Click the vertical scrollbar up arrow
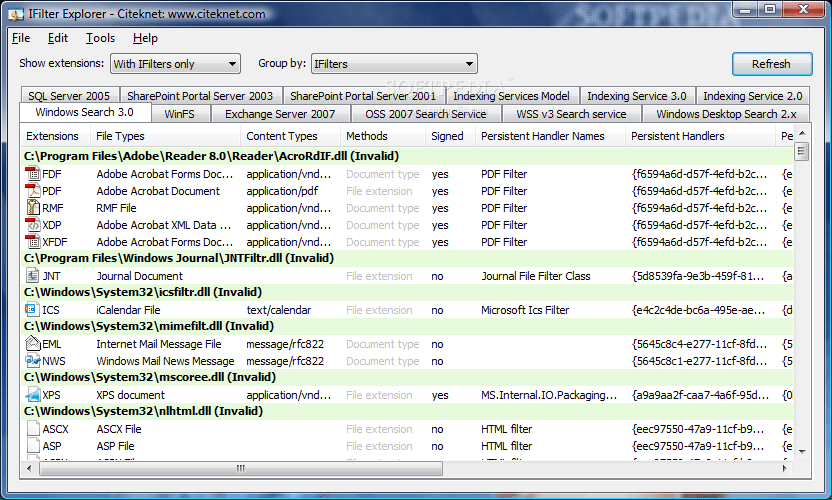The width and height of the screenshot is (832, 500). (802, 133)
